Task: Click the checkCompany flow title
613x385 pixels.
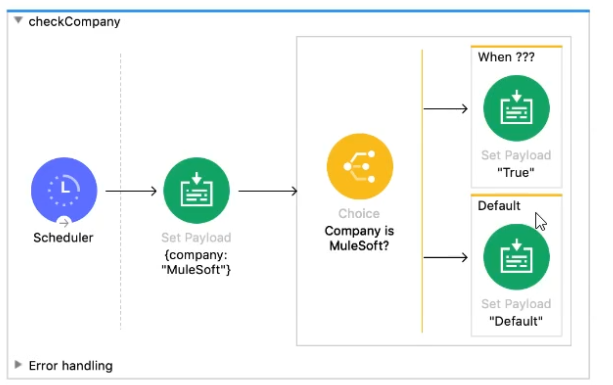Action: [74, 21]
